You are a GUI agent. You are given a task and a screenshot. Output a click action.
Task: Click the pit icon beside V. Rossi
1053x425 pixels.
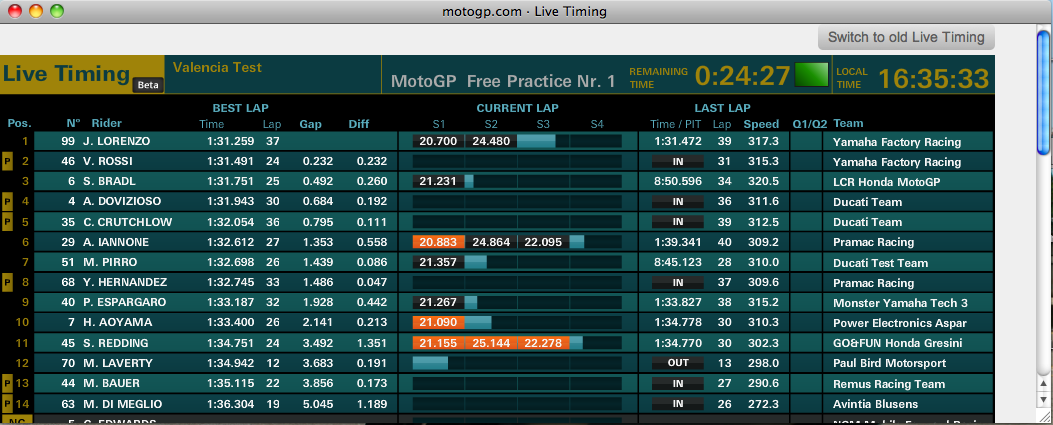[x=7, y=162]
